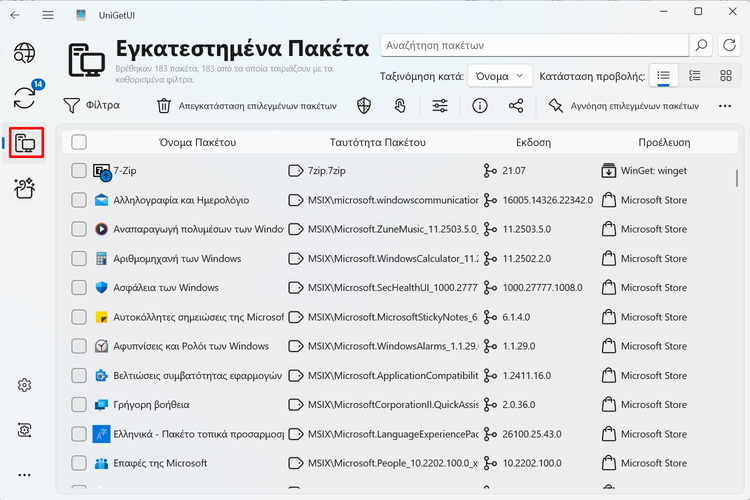Click the 7-Zip app icon

[101, 171]
